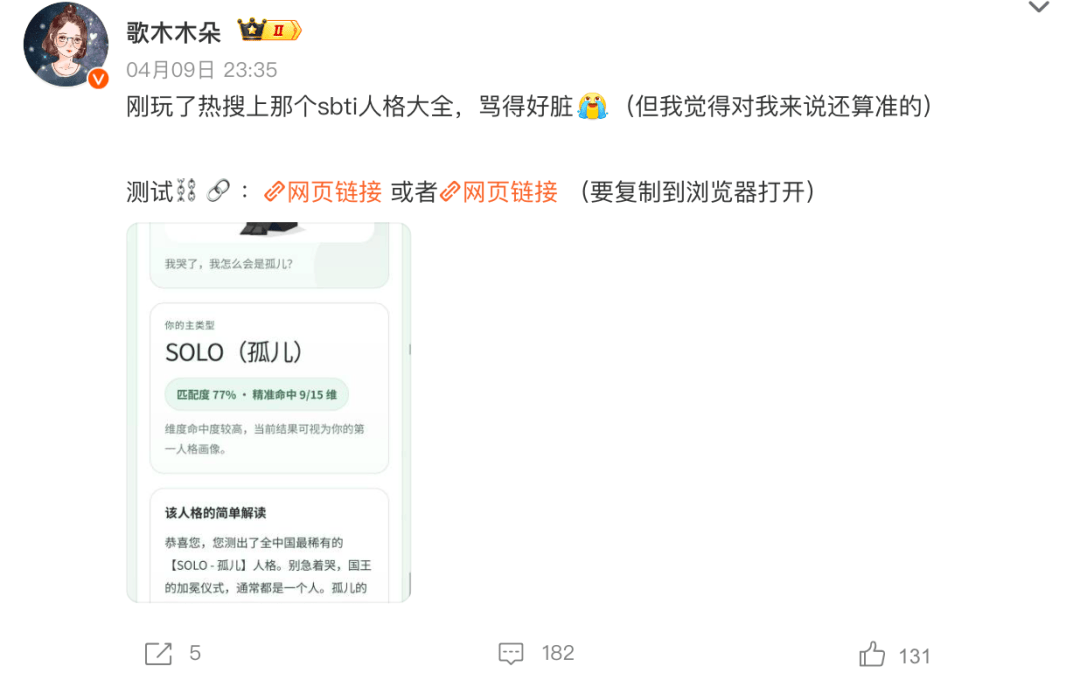Open the SOLO result screenshot image
Viewport: 1080px width, 673px height.
coord(269,412)
